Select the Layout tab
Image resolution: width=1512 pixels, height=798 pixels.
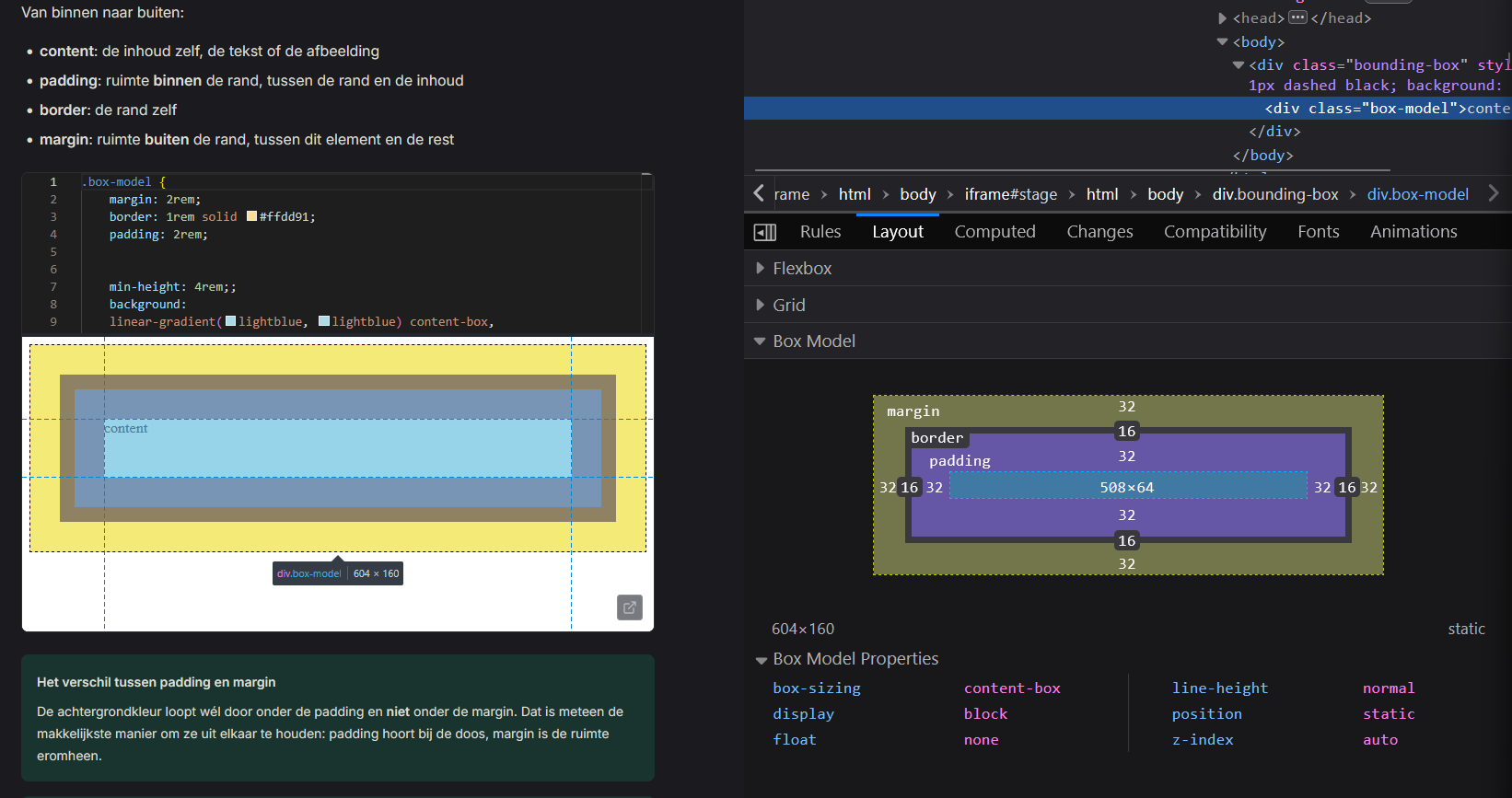click(898, 232)
